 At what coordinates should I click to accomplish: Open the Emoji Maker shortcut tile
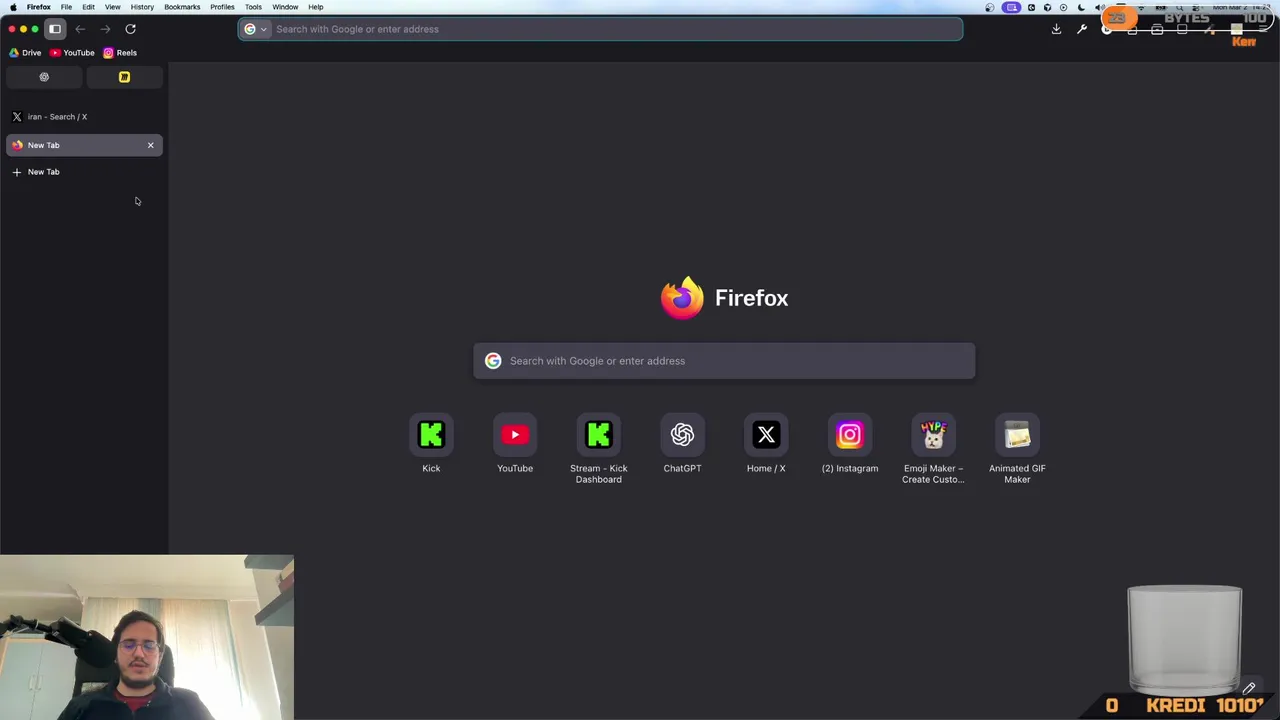click(x=933, y=450)
